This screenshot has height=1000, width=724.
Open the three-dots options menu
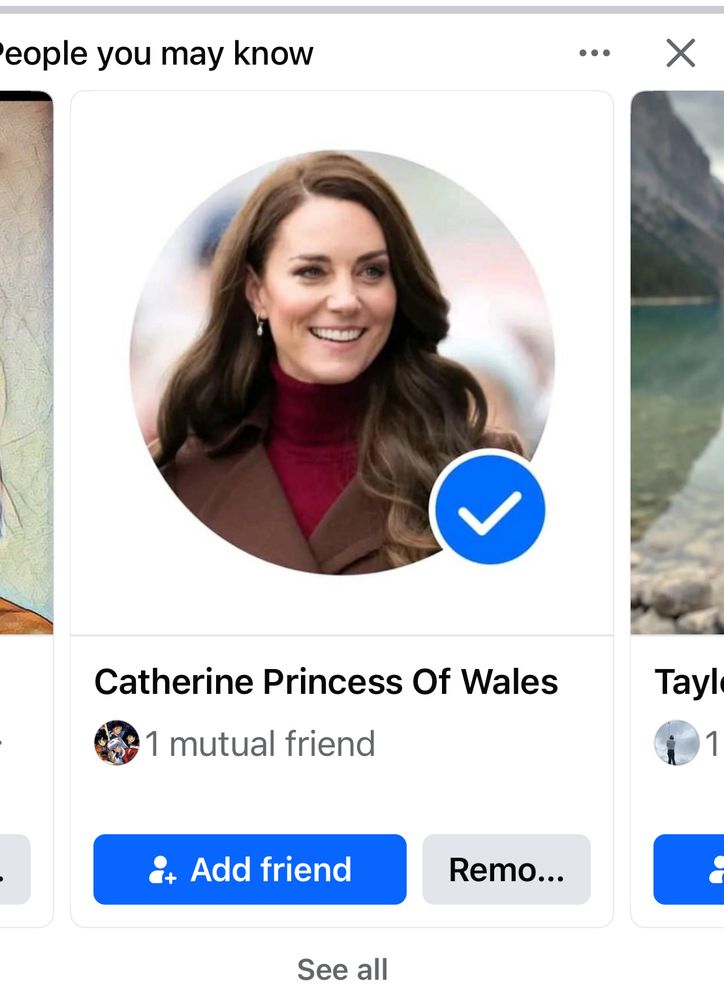(x=594, y=52)
